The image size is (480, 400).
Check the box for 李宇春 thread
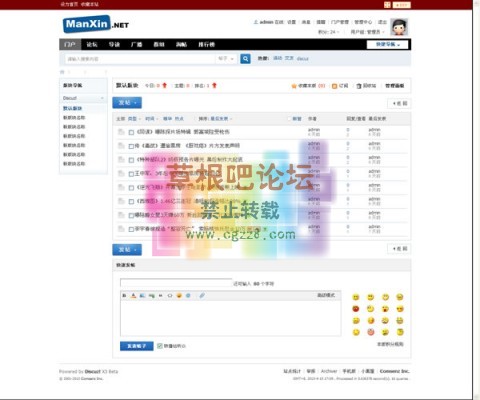pyautogui.click(x=131, y=229)
